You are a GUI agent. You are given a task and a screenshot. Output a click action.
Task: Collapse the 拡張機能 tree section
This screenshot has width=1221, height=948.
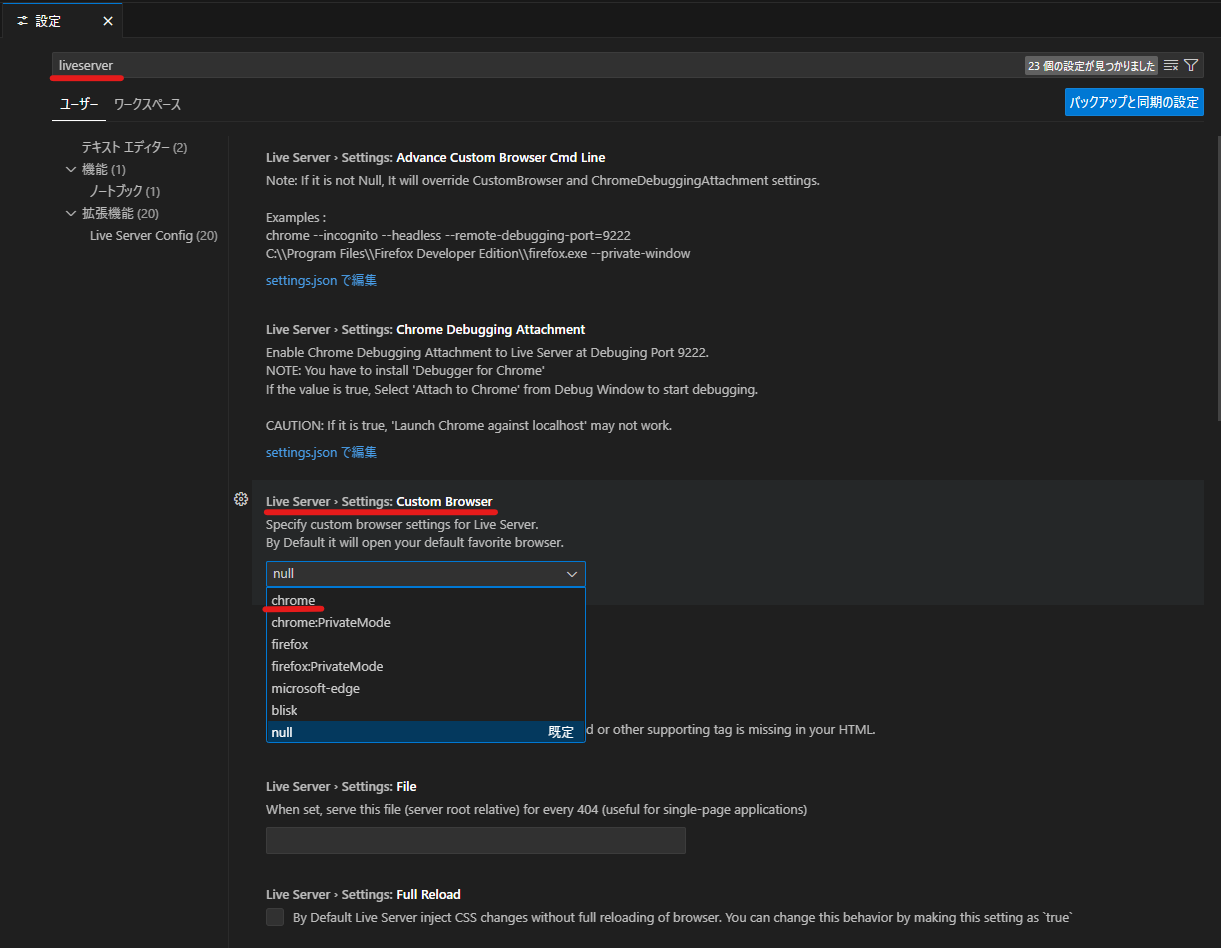[71, 213]
